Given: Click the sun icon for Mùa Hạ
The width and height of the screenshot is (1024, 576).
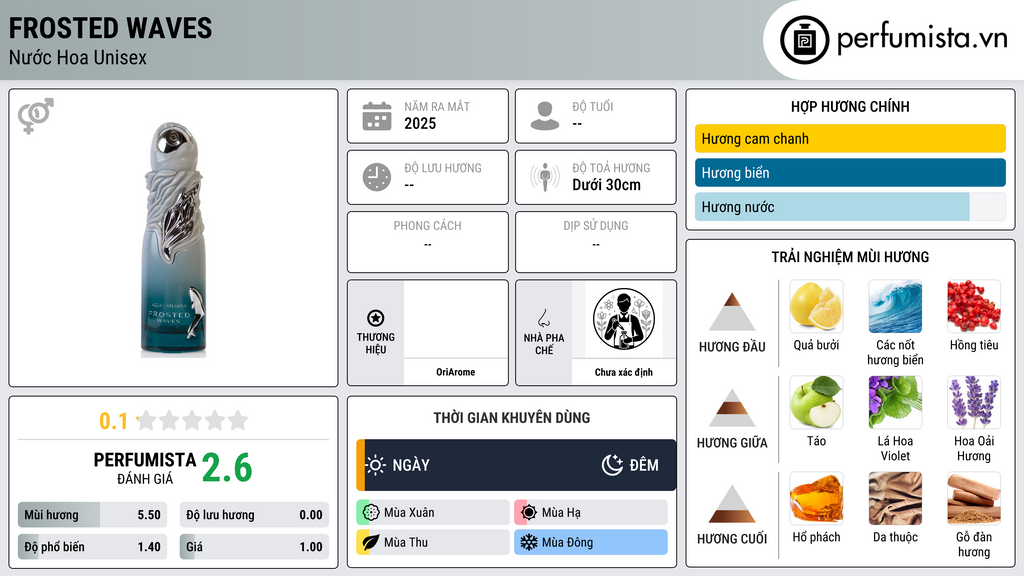Looking at the screenshot, I should (x=529, y=513).
